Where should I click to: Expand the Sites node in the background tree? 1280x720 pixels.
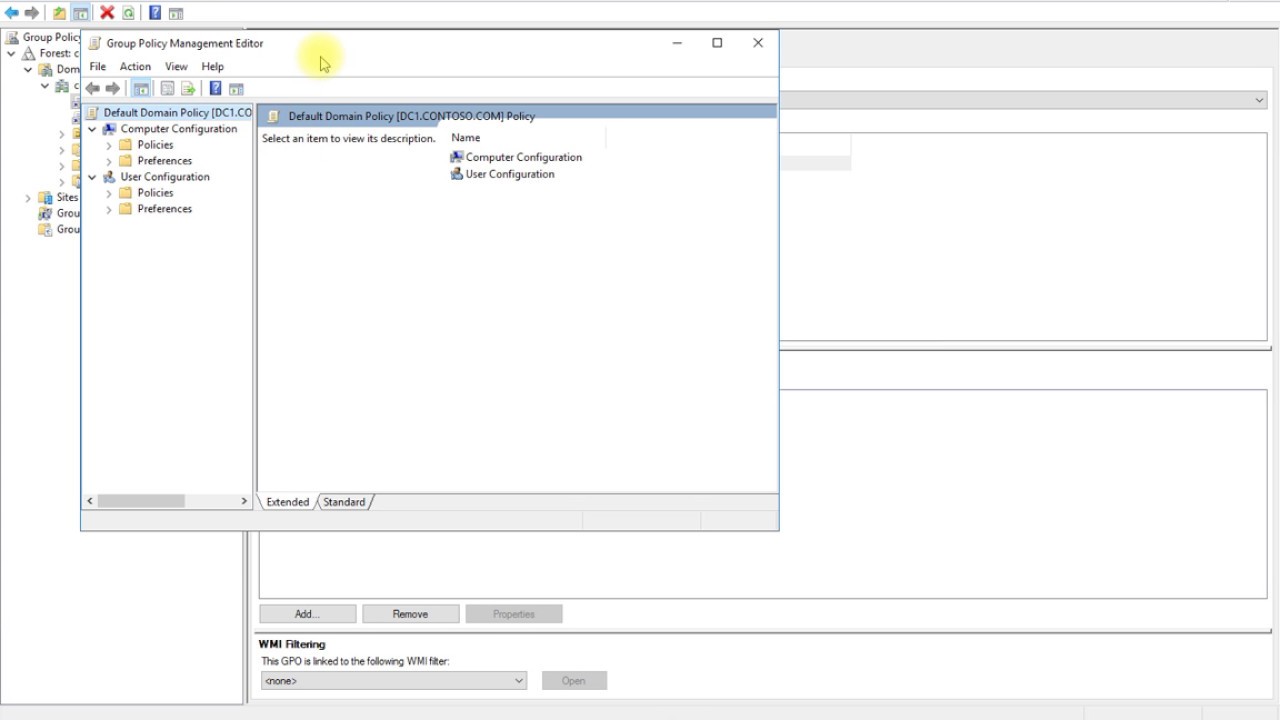28,198
